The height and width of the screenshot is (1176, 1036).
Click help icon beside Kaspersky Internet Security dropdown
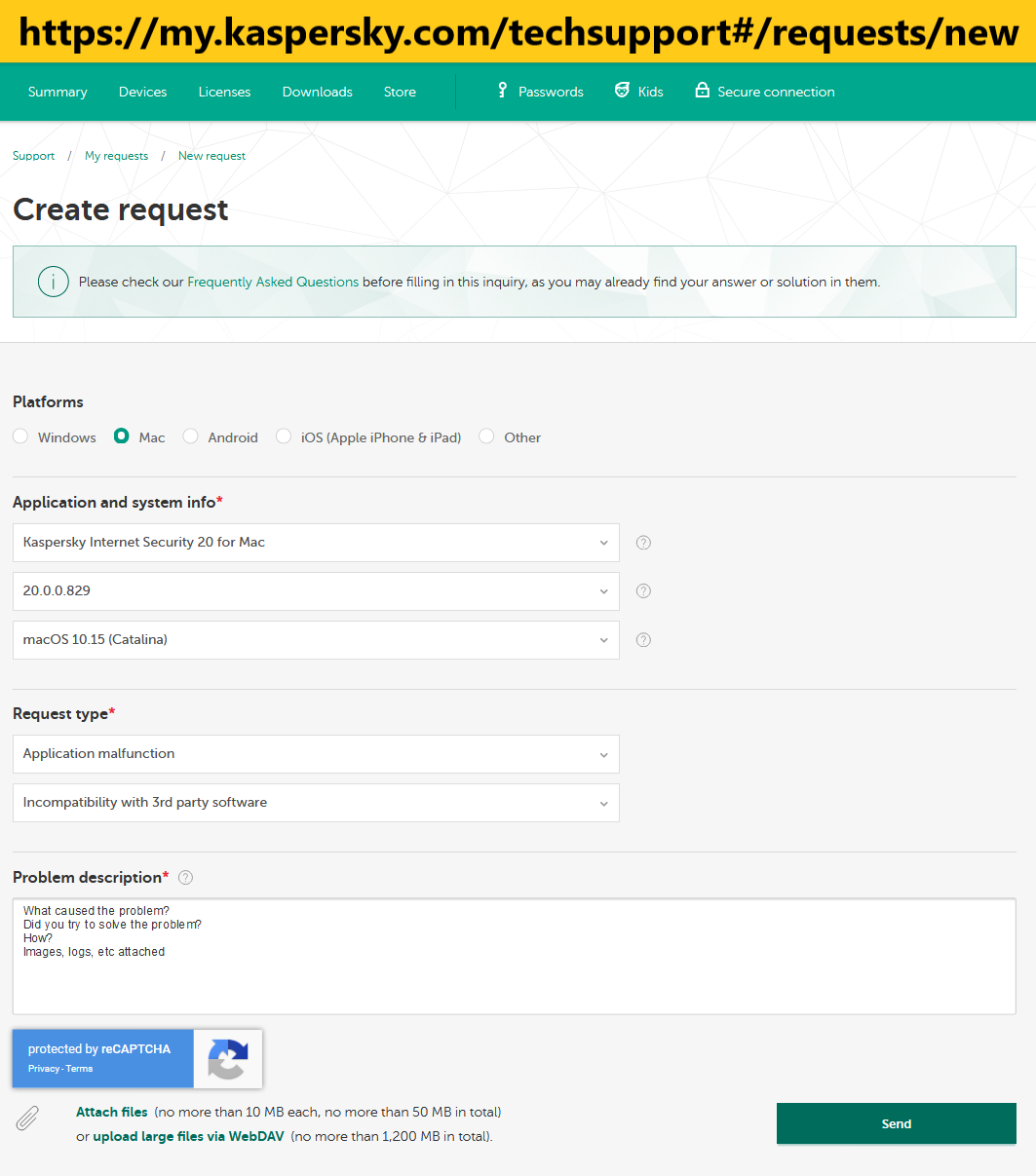643,543
